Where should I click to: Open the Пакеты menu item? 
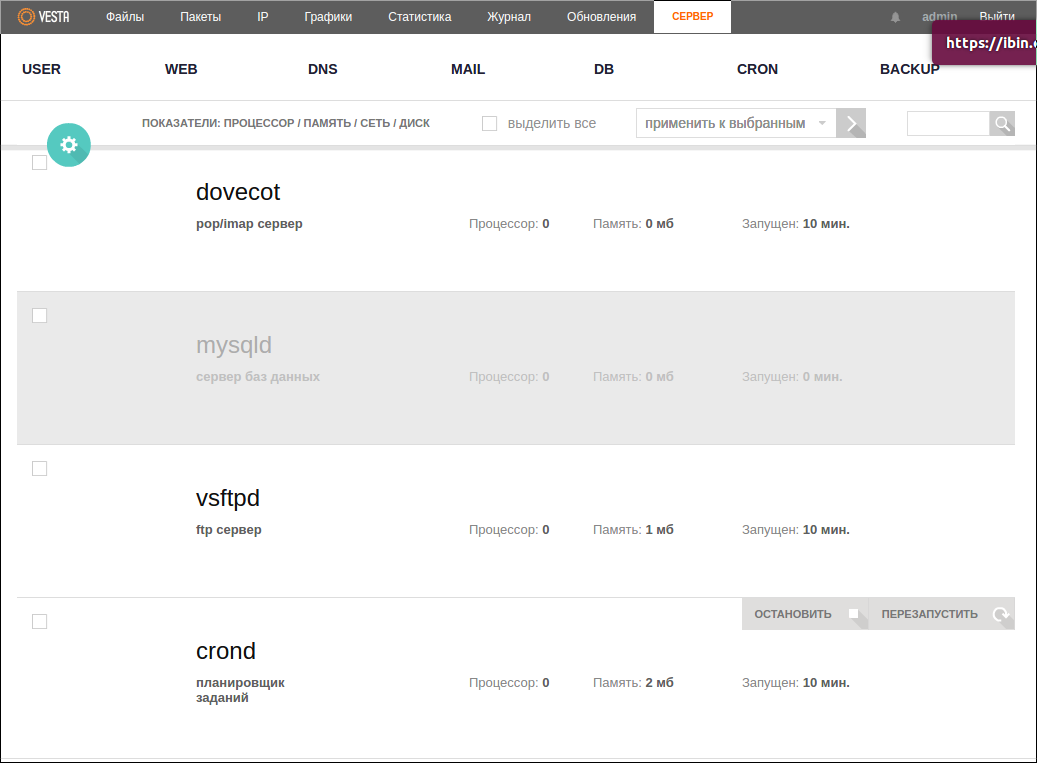[200, 17]
